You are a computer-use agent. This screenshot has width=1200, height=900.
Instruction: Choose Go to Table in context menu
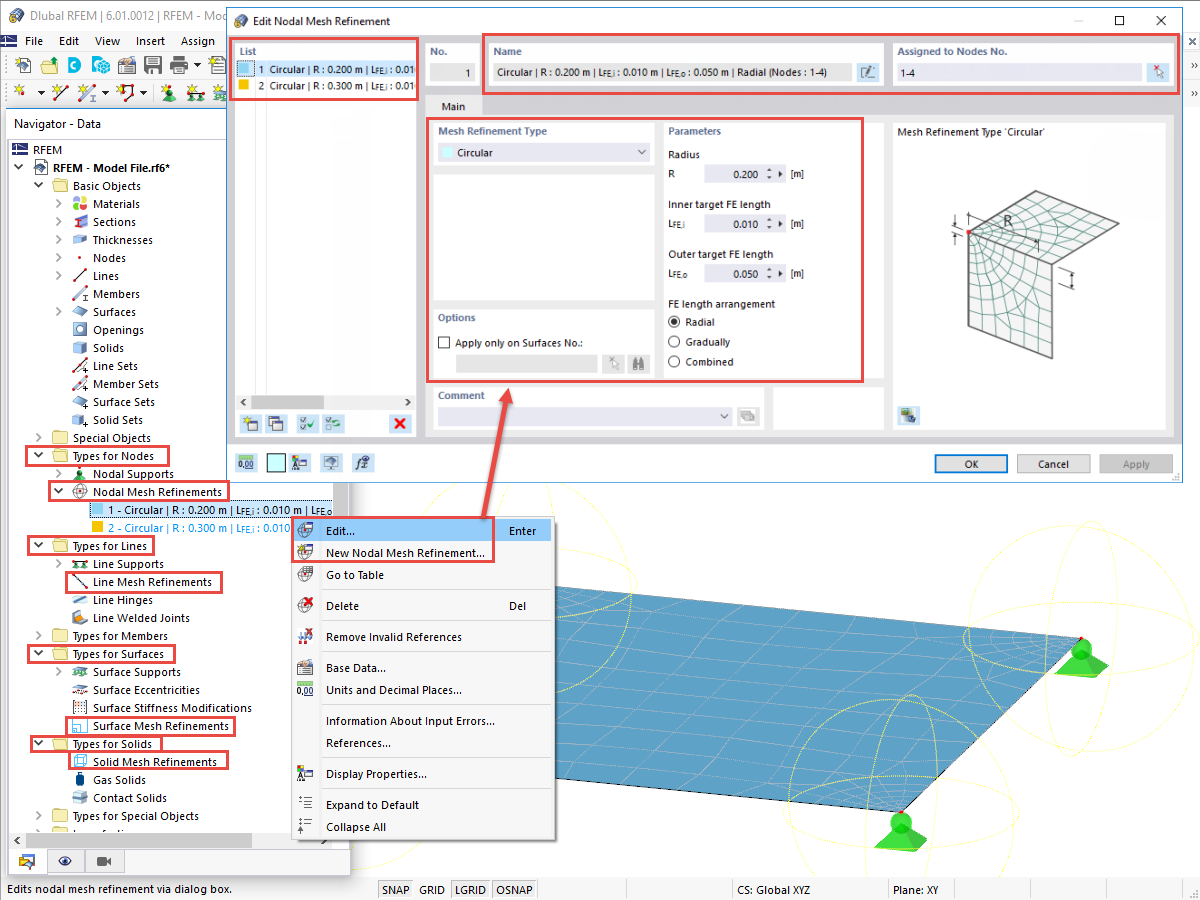tap(423, 575)
